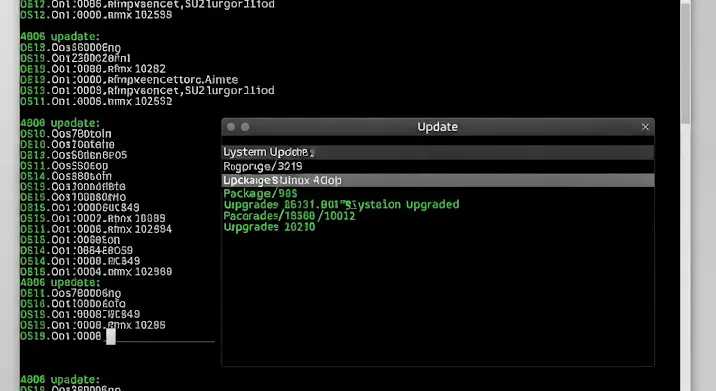Click the terminal line ending 'Rfmpxeencettorc.Aimce'
Screen dimensions: 716x391
(x=129, y=80)
